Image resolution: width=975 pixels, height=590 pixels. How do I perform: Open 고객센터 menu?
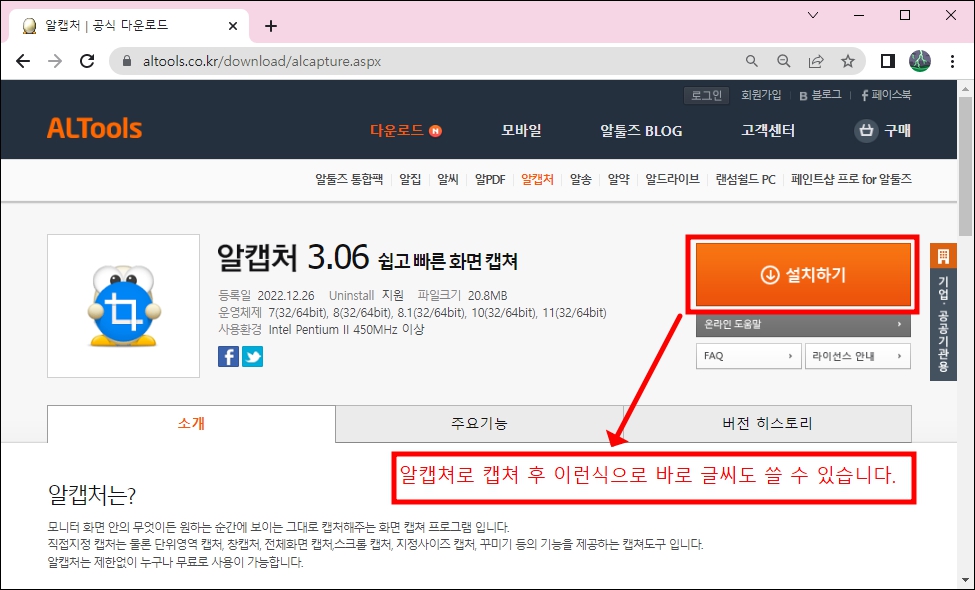(768, 131)
